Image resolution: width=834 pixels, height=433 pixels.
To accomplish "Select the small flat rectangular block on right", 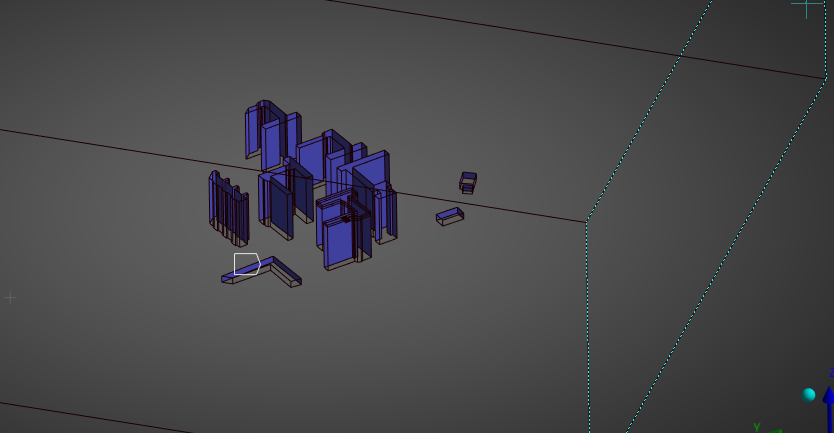I will click(x=450, y=215).
